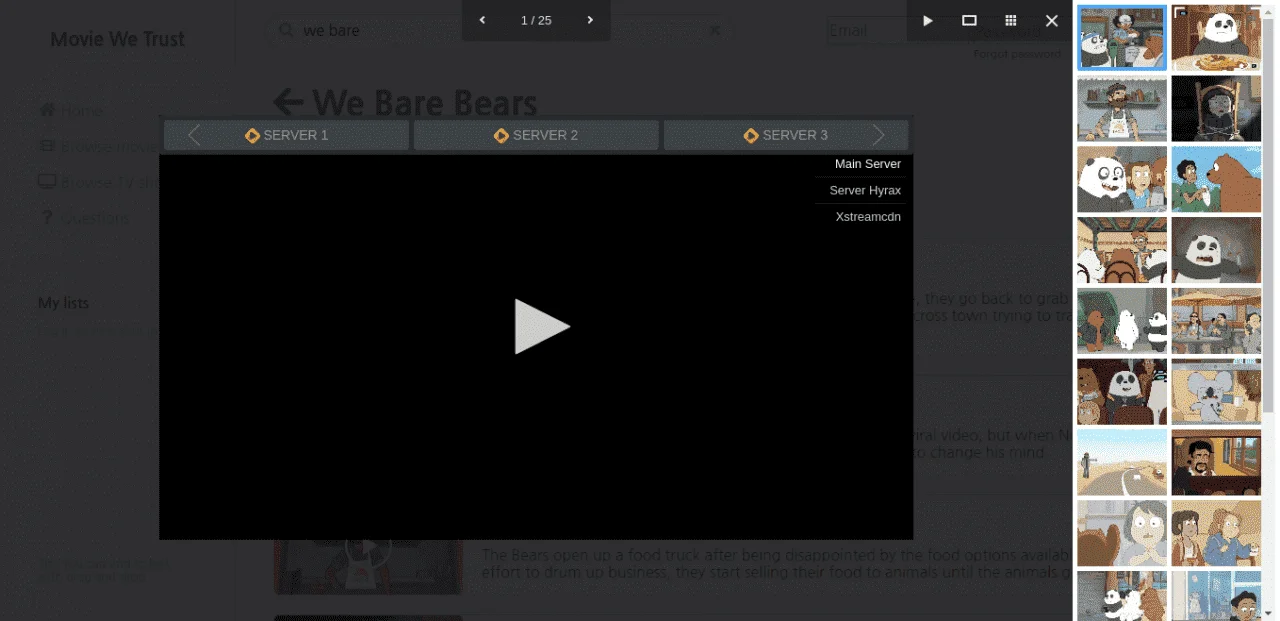1280x621 pixels.
Task: Click the Home icon in sidebar
Action: (x=47, y=110)
